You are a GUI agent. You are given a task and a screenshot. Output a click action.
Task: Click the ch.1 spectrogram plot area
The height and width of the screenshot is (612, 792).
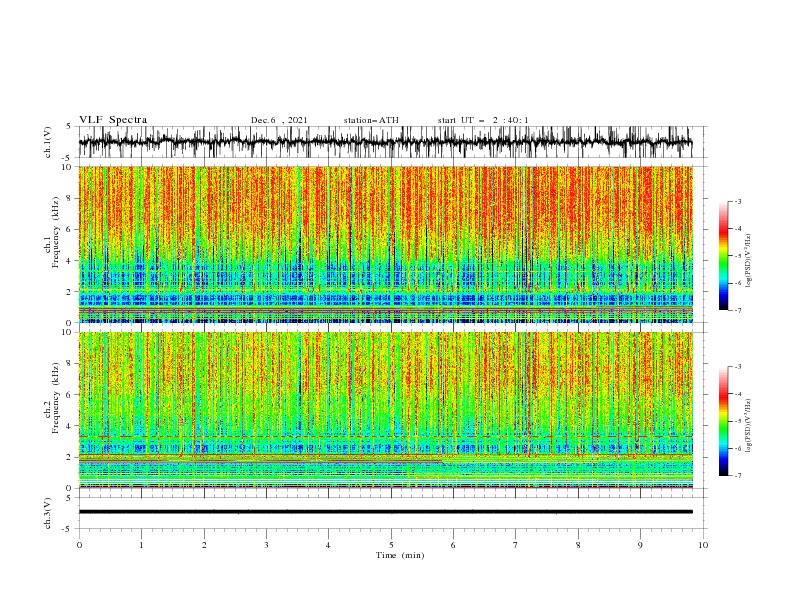point(385,244)
